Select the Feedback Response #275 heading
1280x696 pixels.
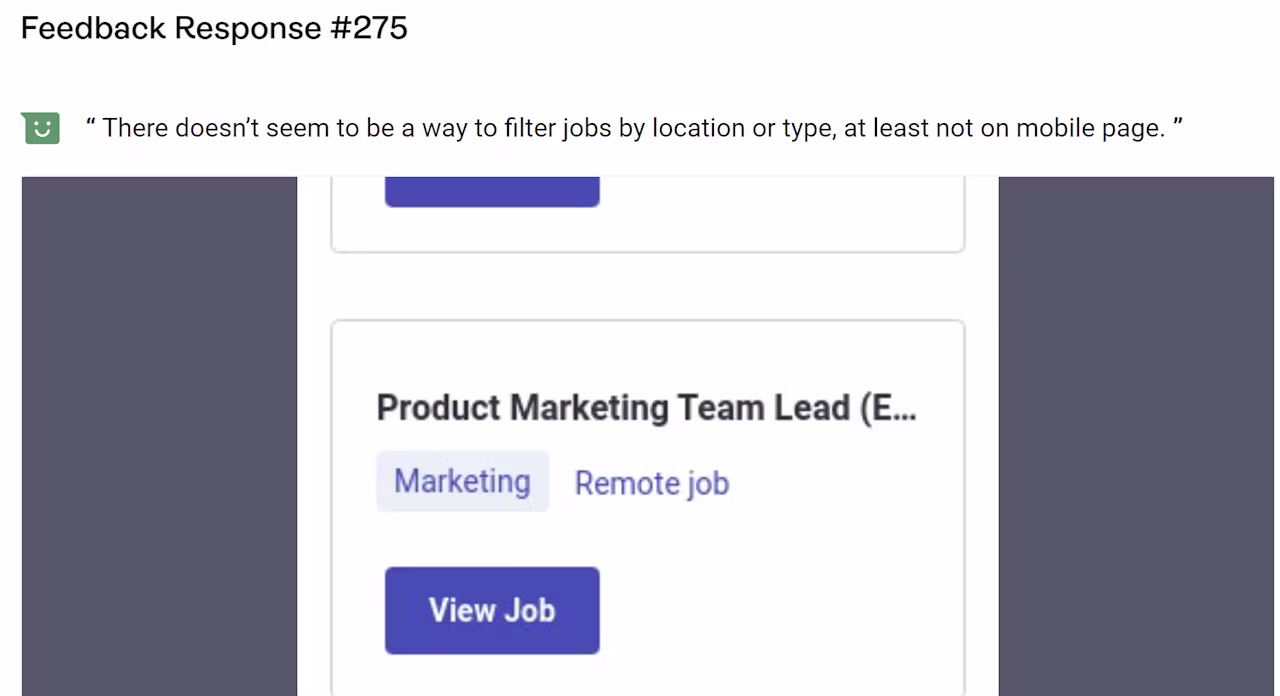coord(214,28)
